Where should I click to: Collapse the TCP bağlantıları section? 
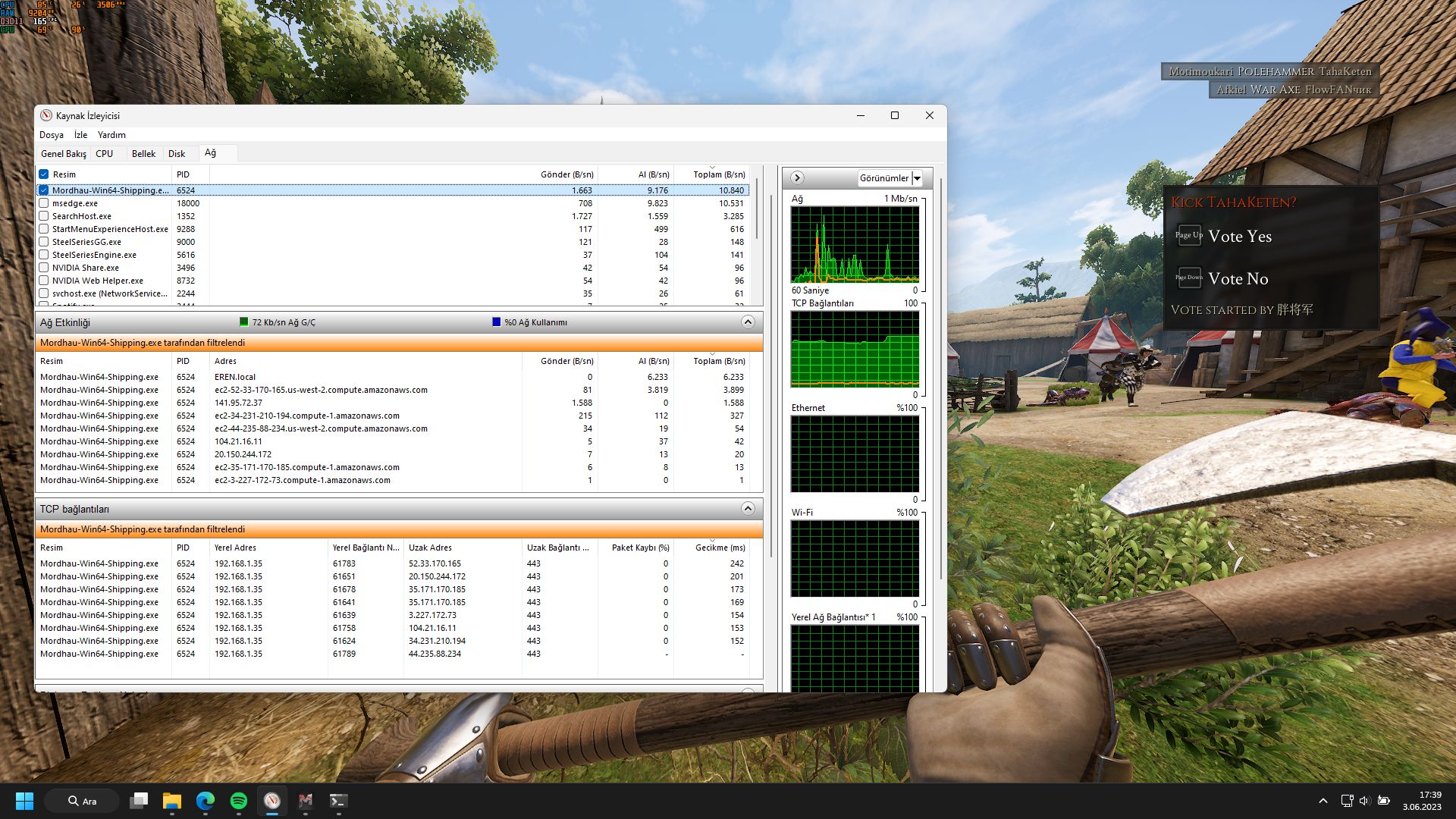[x=748, y=509]
